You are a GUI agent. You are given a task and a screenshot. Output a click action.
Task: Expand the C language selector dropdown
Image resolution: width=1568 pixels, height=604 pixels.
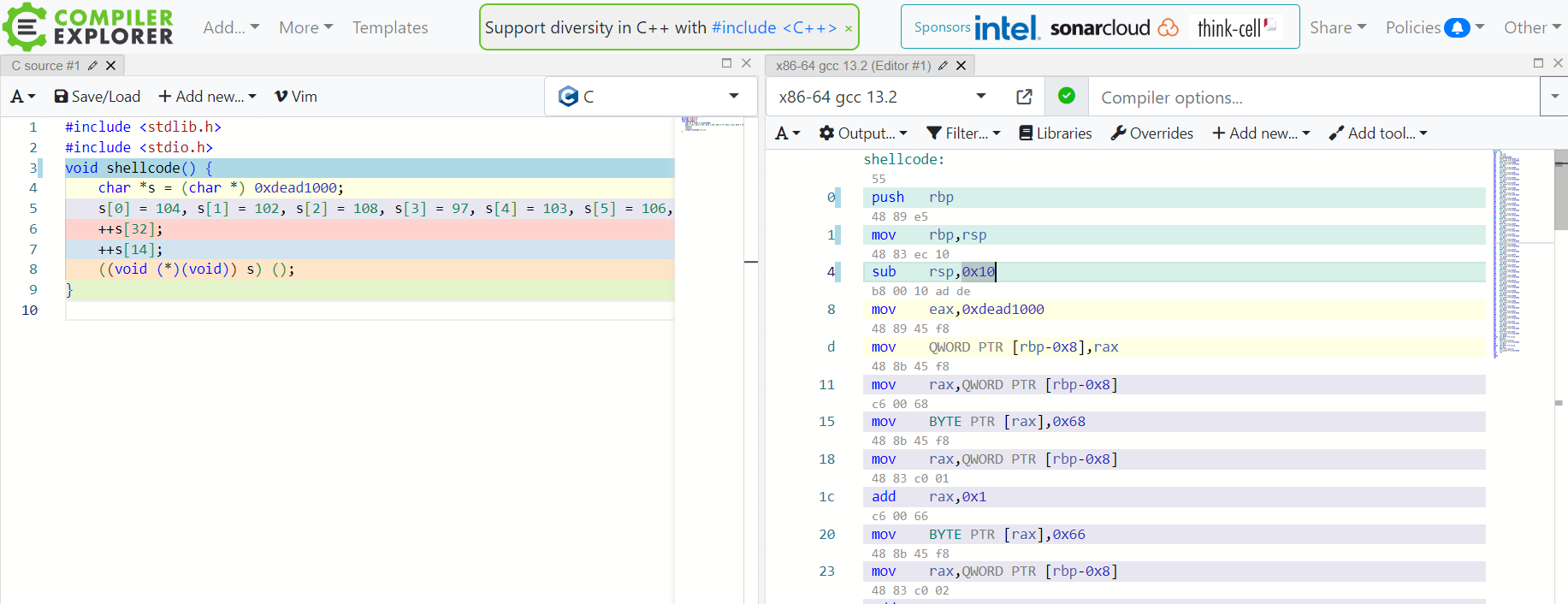pos(650,97)
